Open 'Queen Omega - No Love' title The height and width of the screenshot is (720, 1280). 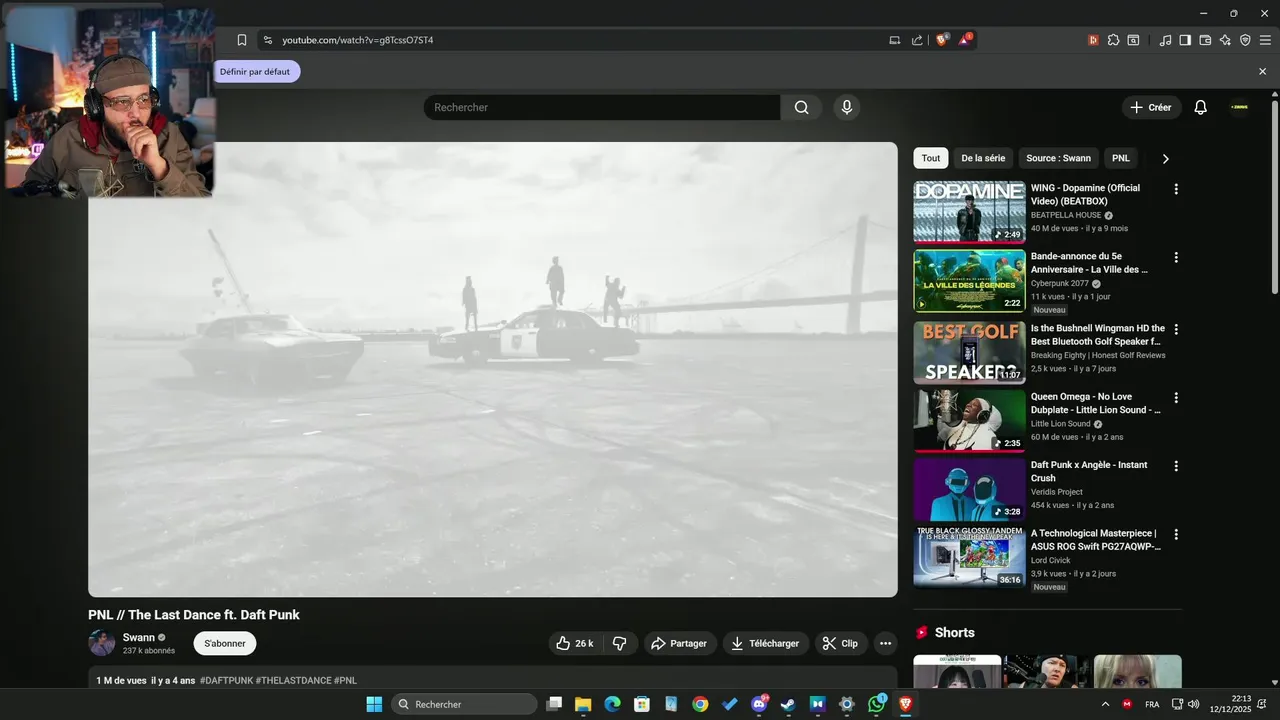[x=1096, y=403]
